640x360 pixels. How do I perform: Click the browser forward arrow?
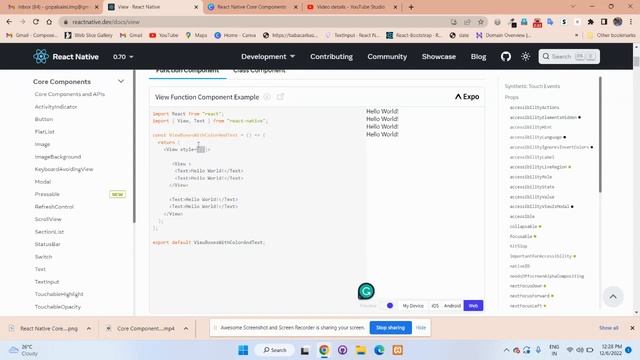(x=22, y=22)
